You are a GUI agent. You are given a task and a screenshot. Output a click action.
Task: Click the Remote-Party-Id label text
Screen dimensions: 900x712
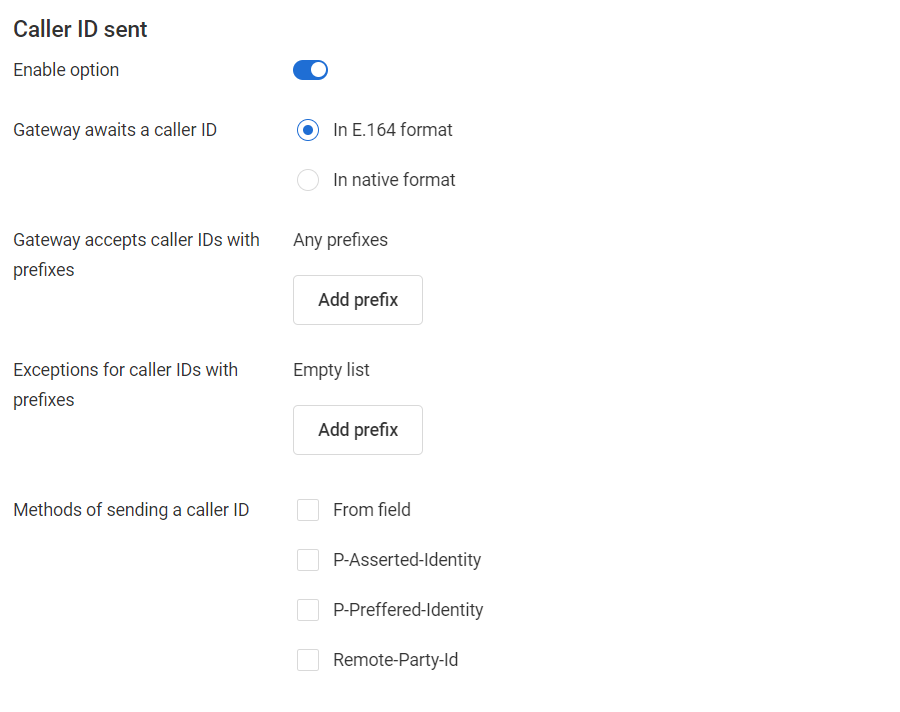click(x=395, y=660)
